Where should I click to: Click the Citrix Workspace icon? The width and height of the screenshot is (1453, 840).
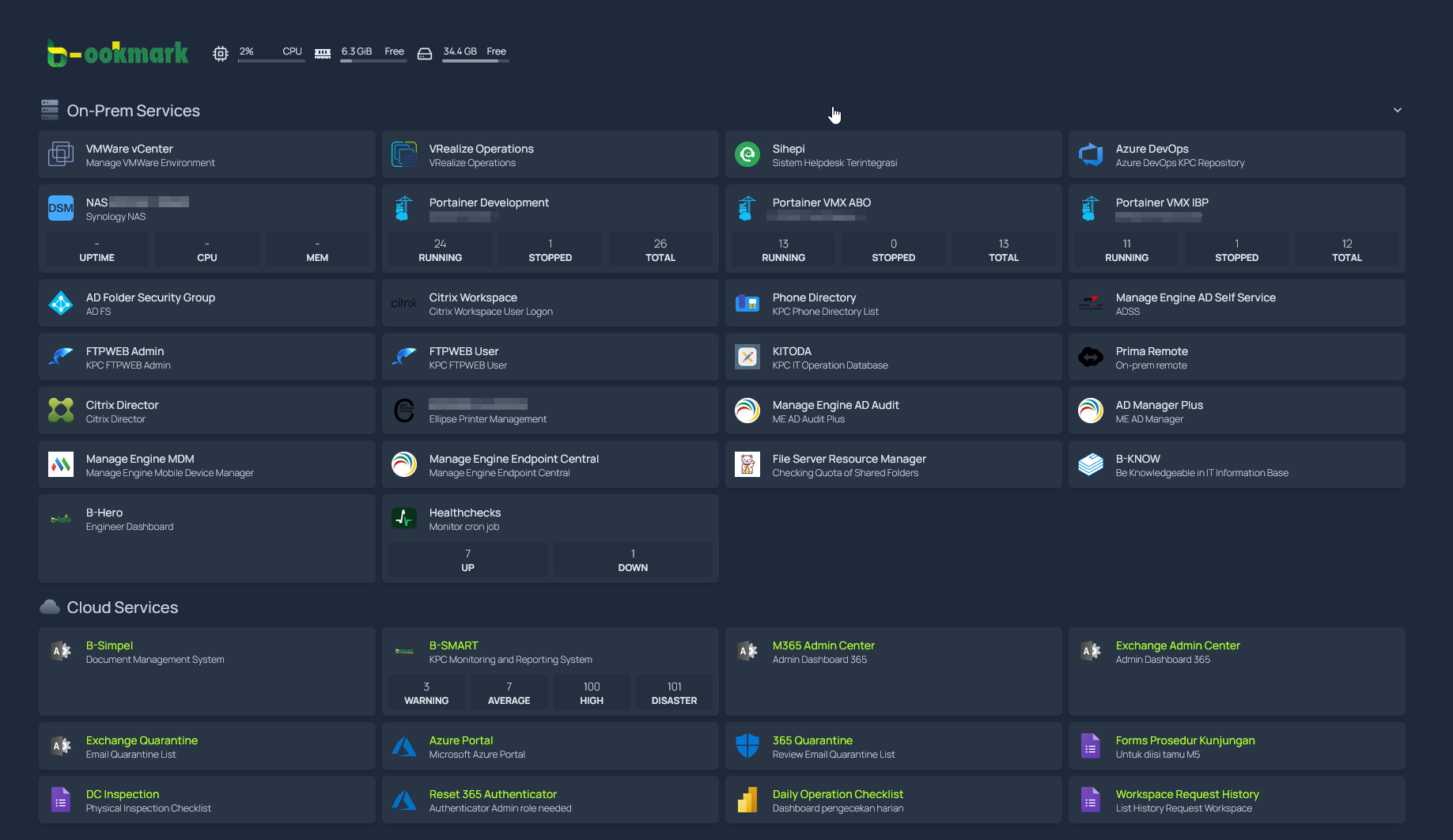(404, 303)
